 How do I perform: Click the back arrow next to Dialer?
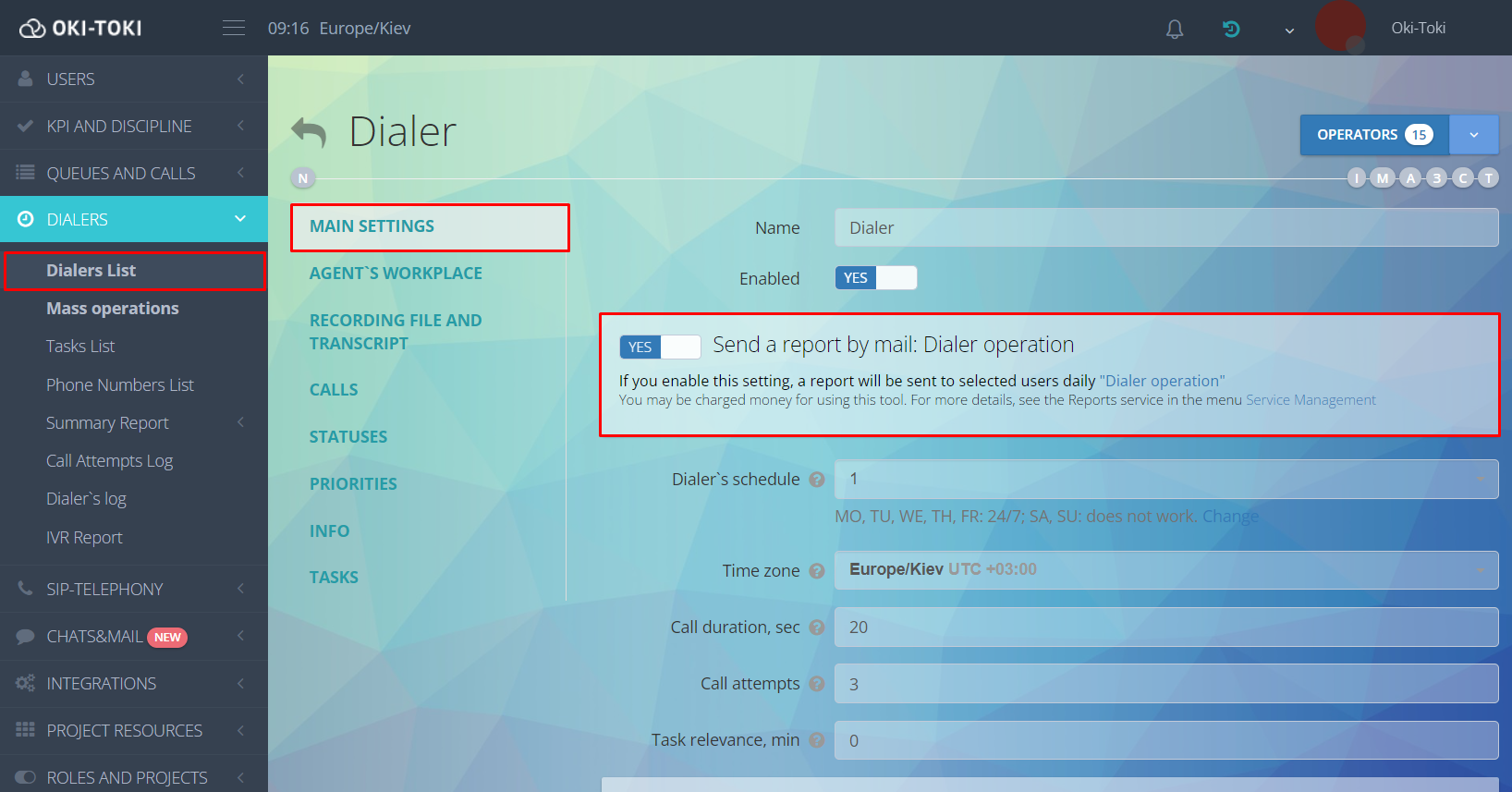310,132
